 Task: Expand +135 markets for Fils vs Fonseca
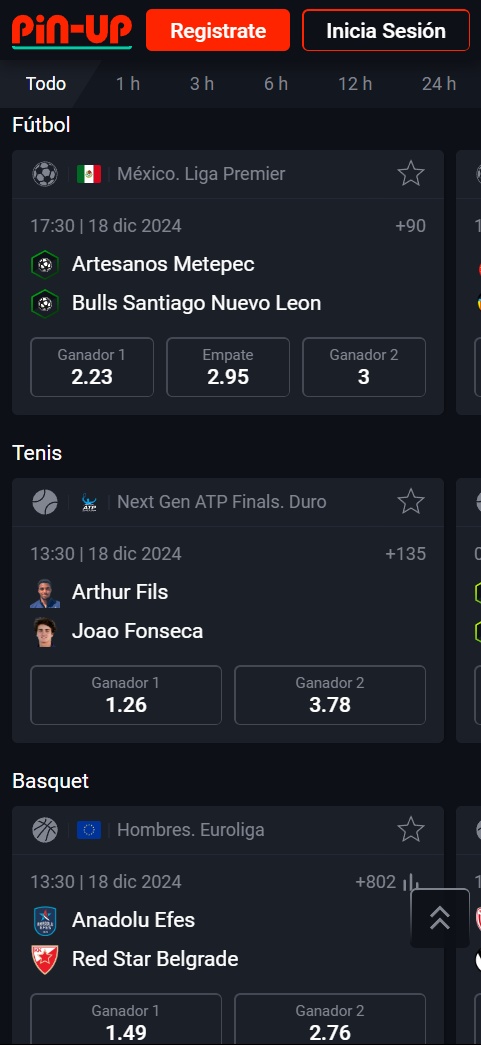(x=406, y=554)
